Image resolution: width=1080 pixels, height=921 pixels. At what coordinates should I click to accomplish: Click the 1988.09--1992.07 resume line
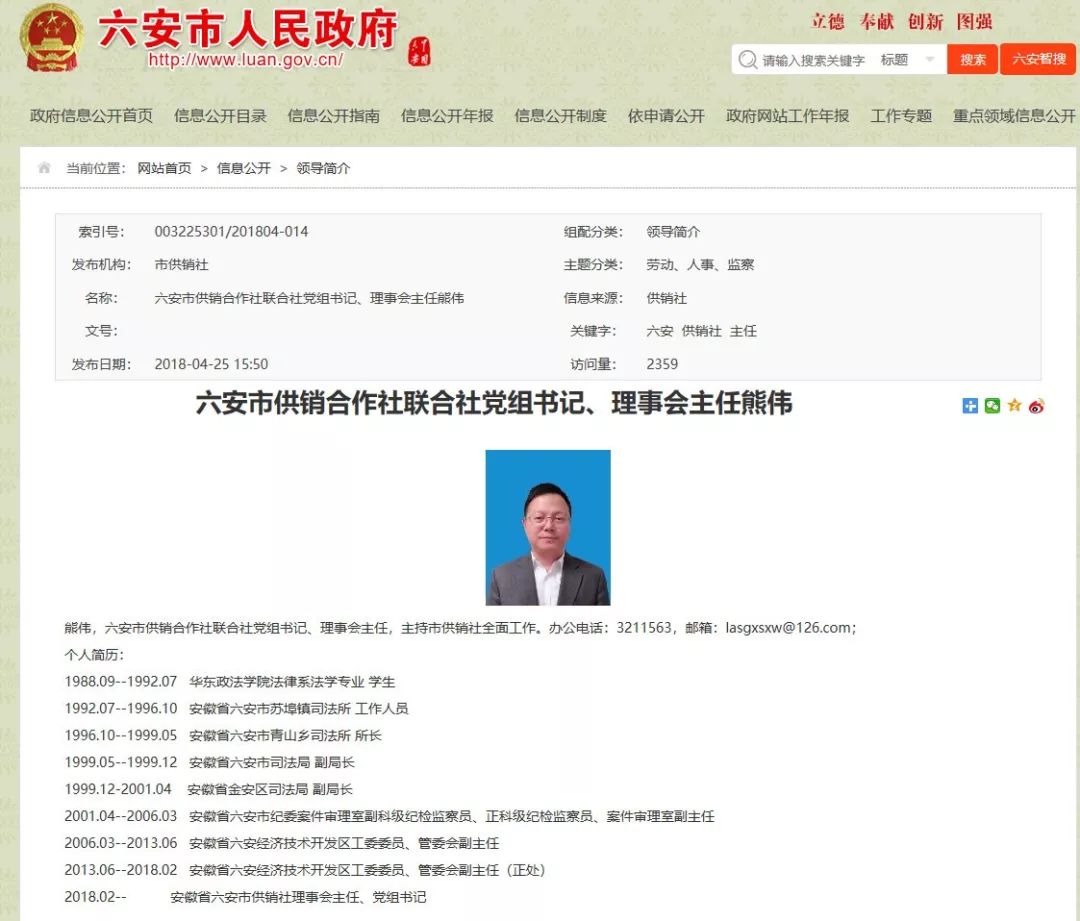pos(230,682)
